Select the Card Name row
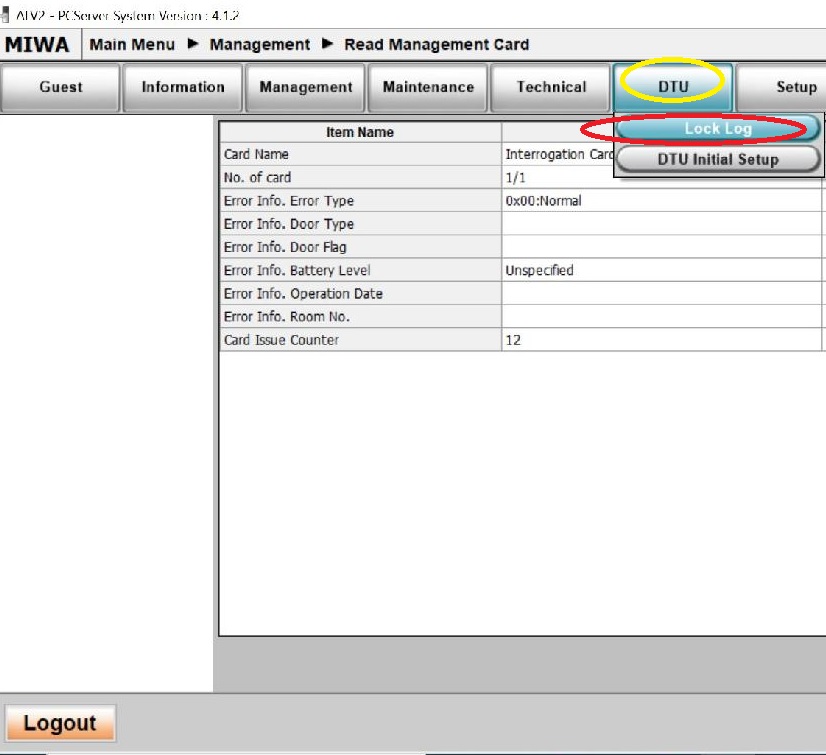The image size is (826, 755). pos(360,155)
